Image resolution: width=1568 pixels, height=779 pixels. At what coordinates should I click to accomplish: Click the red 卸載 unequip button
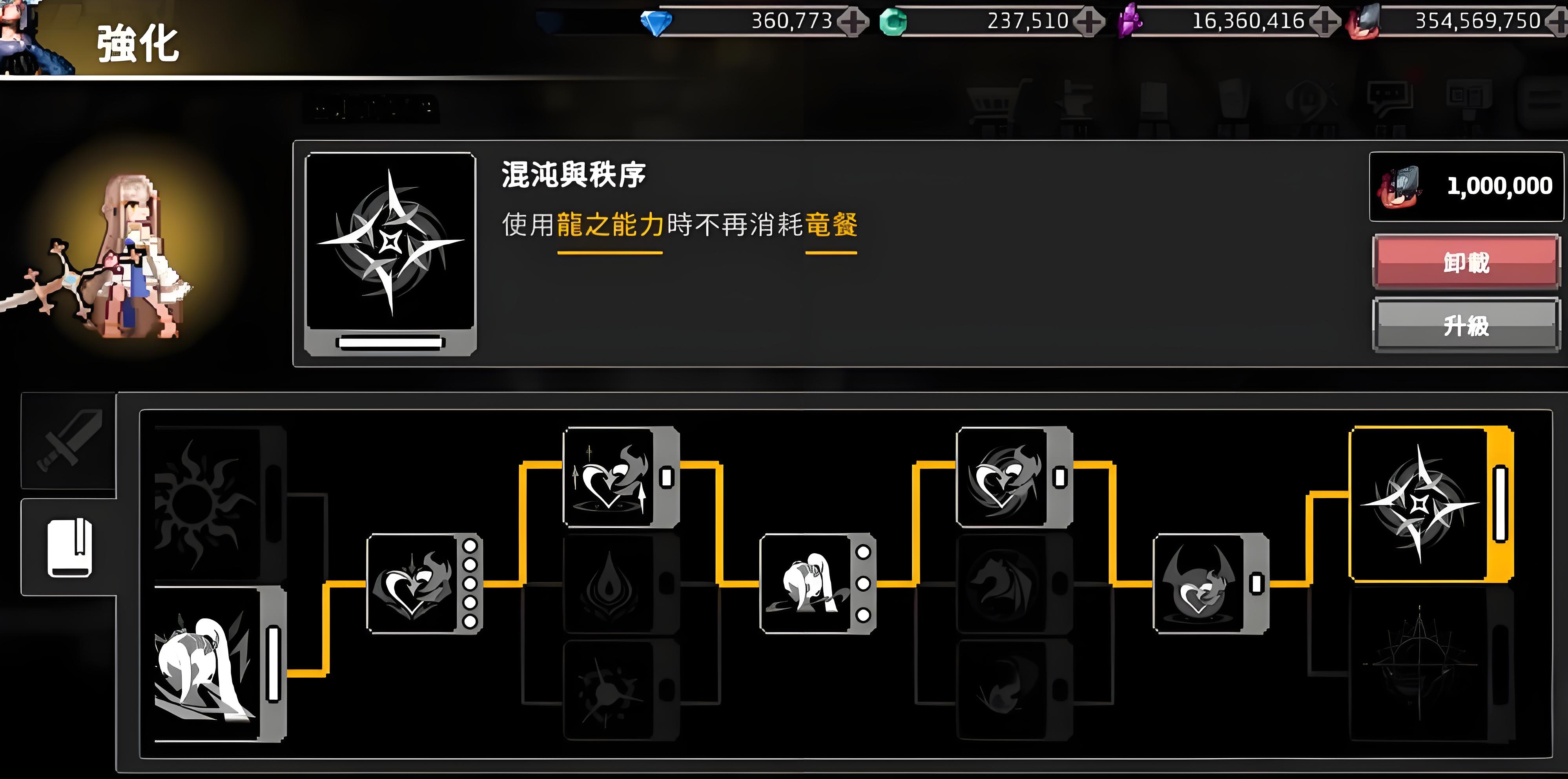(1466, 262)
